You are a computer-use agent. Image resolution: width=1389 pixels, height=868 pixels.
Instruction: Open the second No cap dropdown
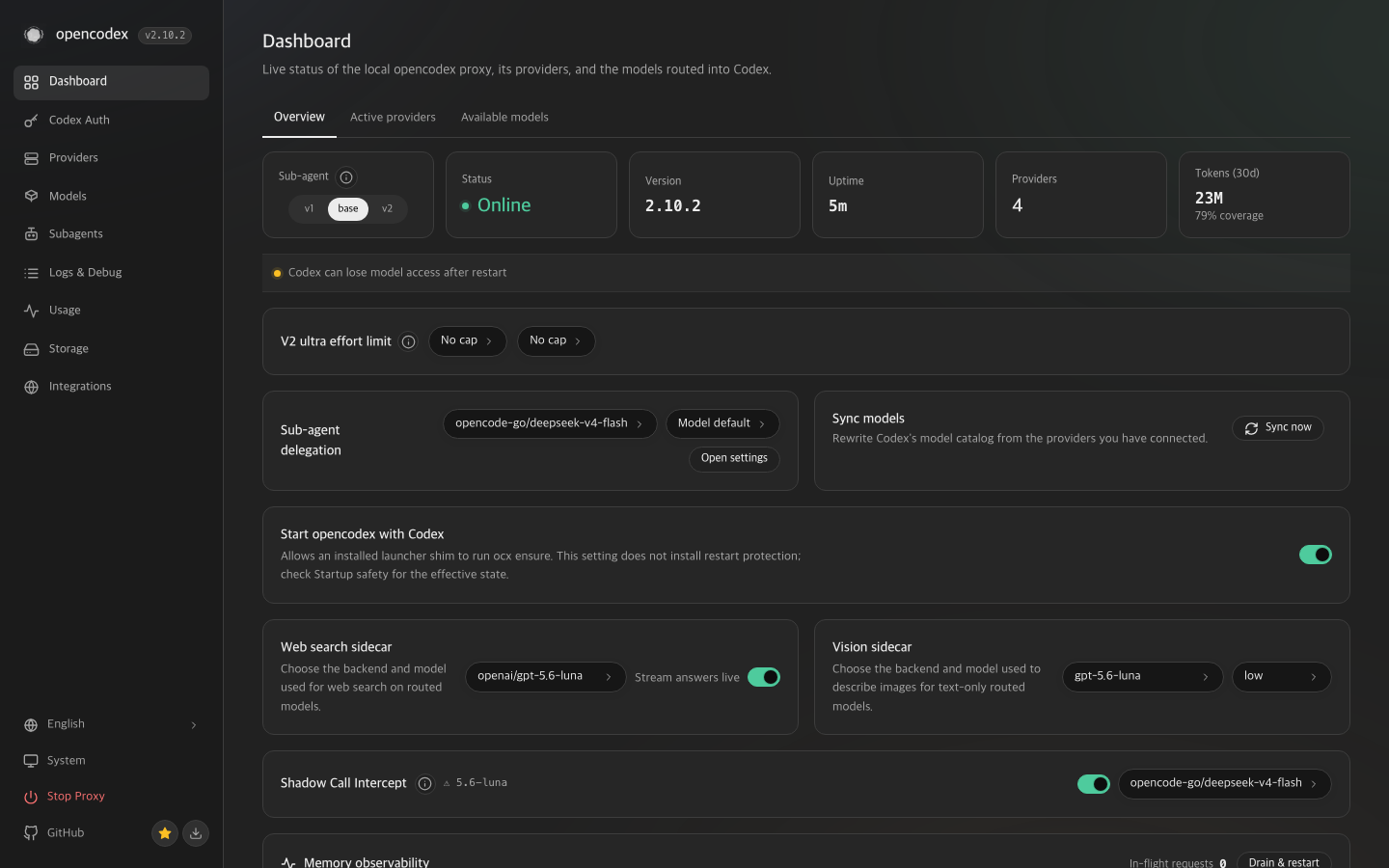click(x=557, y=341)
